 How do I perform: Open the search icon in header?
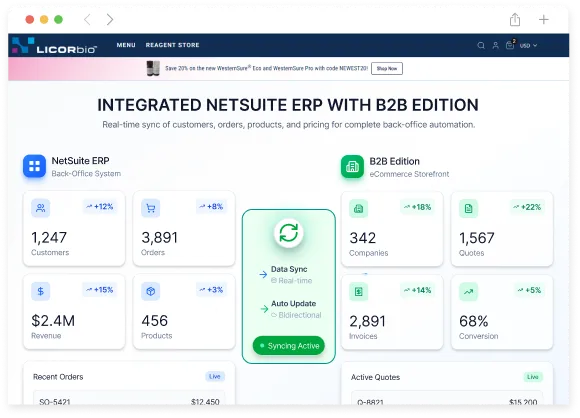[481, 45]
